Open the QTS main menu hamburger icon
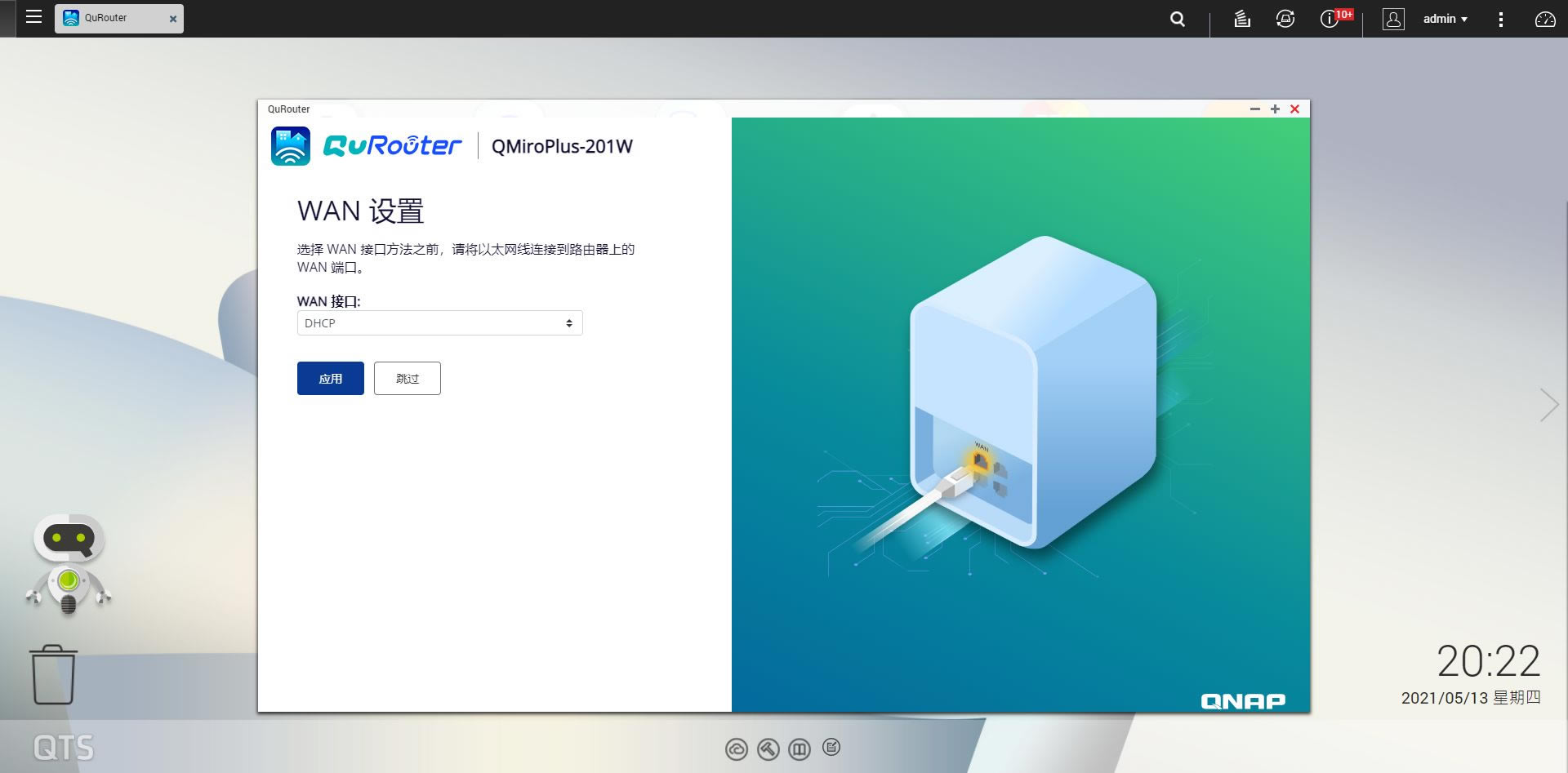Viewport: 1568px width, 773px height. coord(33,17)
